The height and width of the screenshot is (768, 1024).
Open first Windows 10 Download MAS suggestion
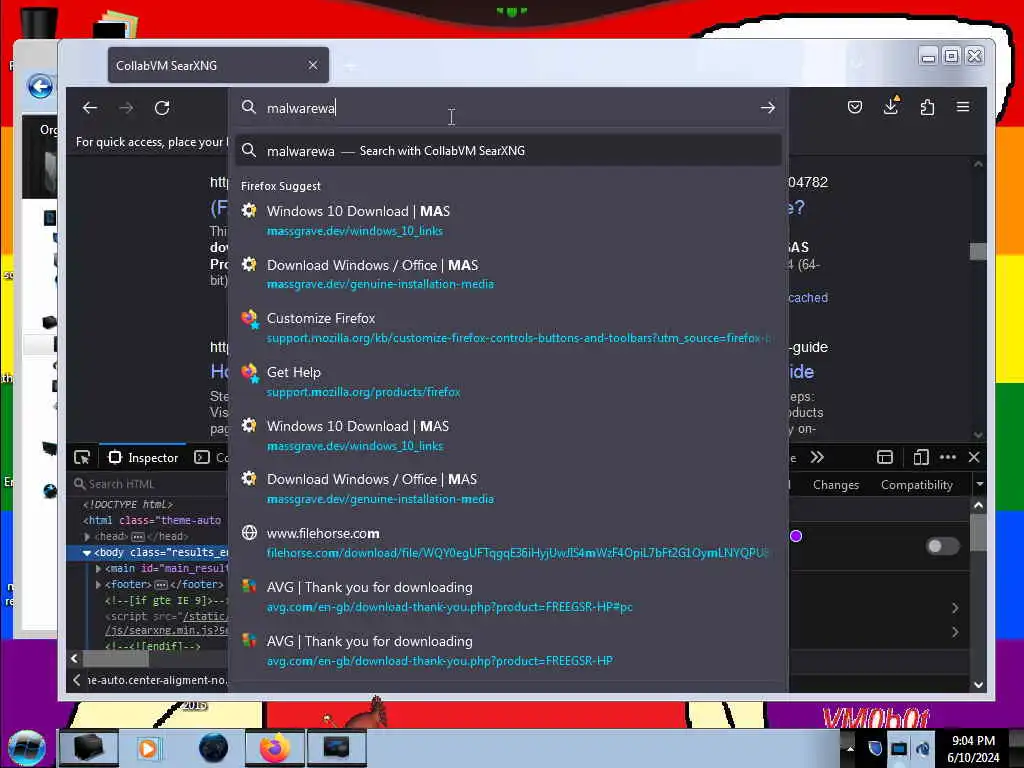coord(509,221)
